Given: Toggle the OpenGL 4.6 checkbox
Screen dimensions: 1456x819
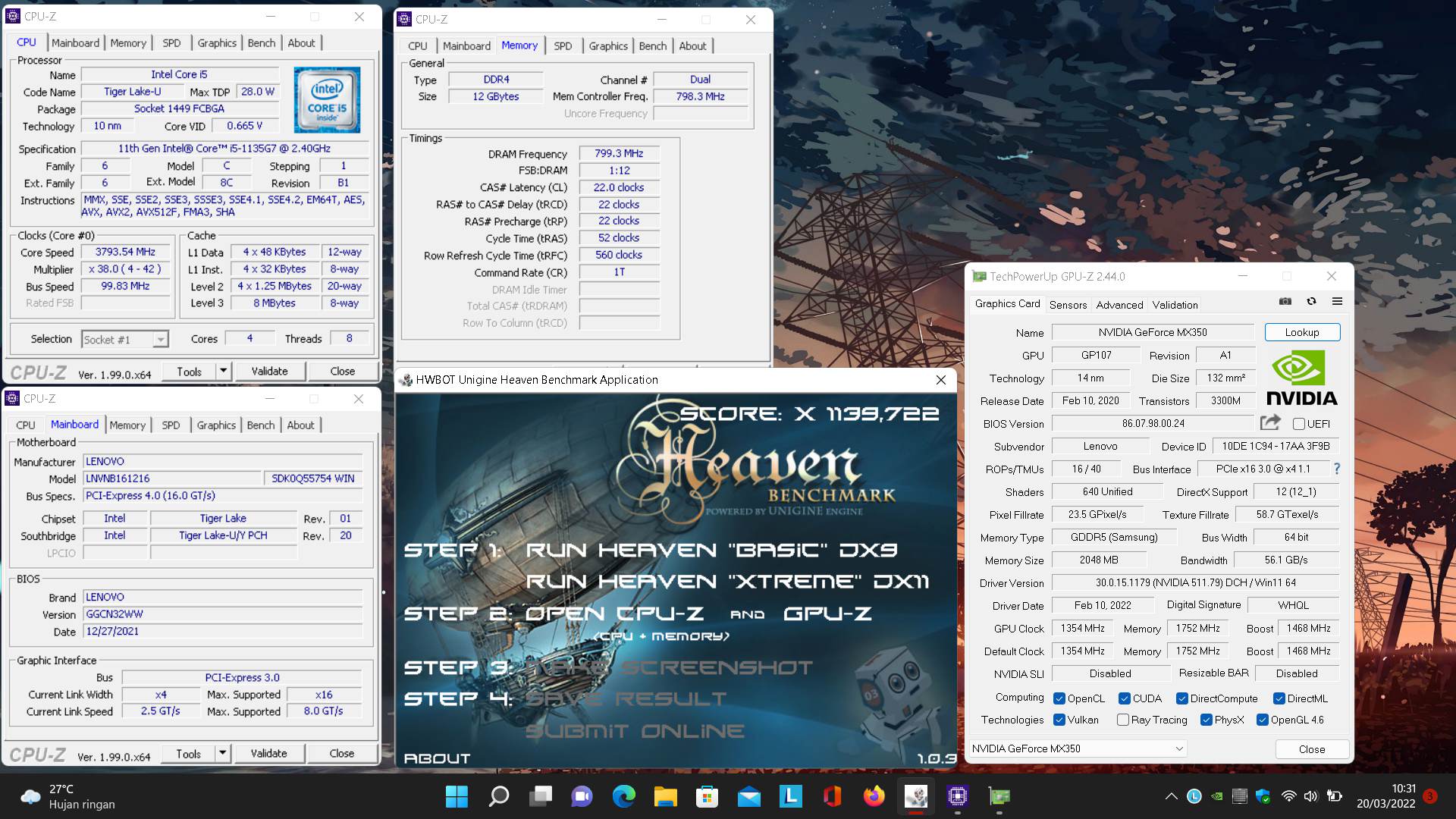Looking at the screenshot, I should click(x=1263, y=720).
